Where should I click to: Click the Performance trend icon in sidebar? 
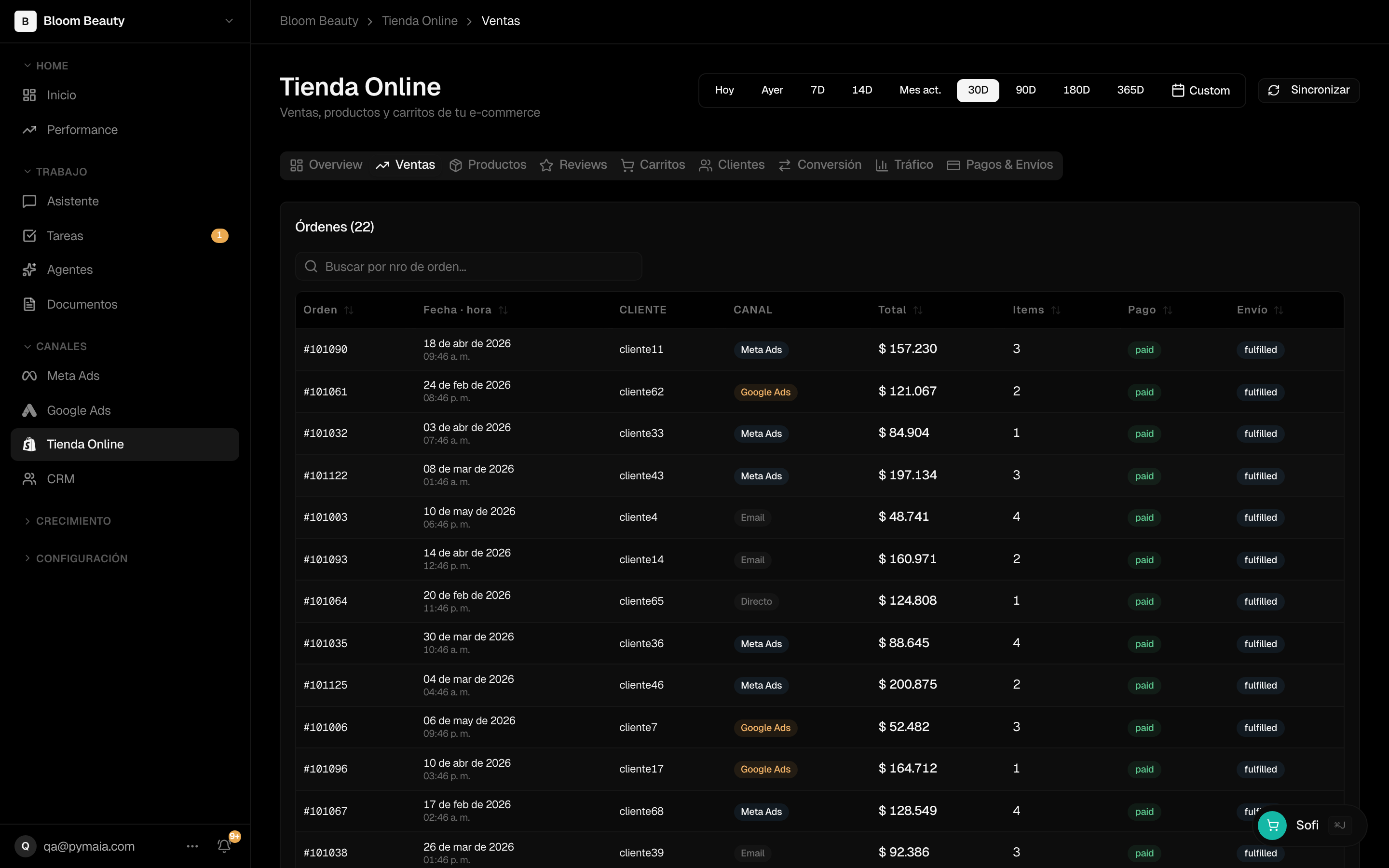[29, 130]
